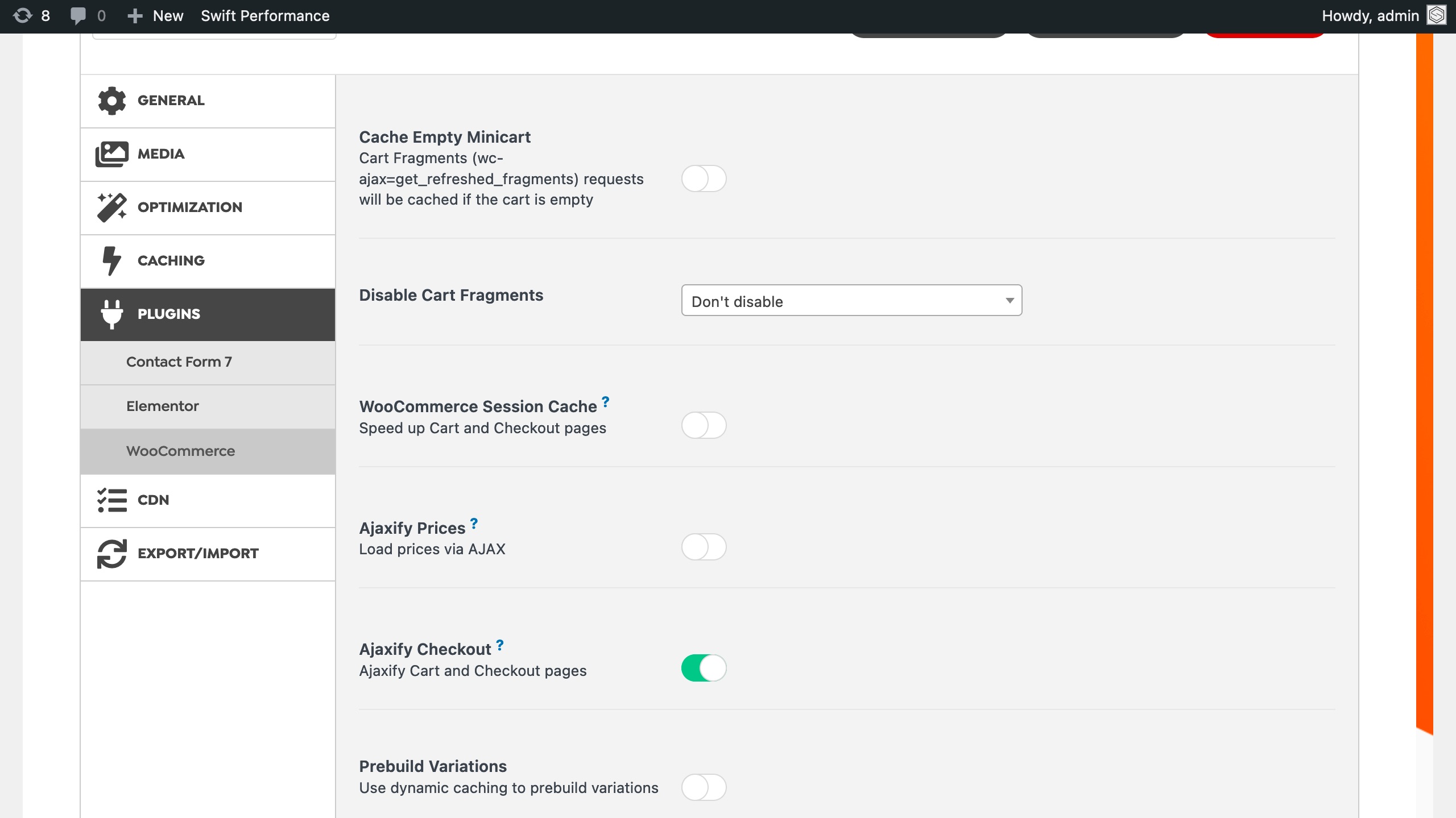
Task: Click the WooCommerce Session Cache heading
Action: point(478,406)
